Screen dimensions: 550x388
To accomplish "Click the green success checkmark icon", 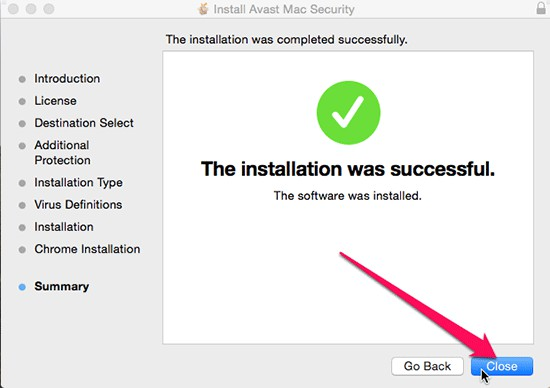I will pyautogui.click(x=348, y=113).
